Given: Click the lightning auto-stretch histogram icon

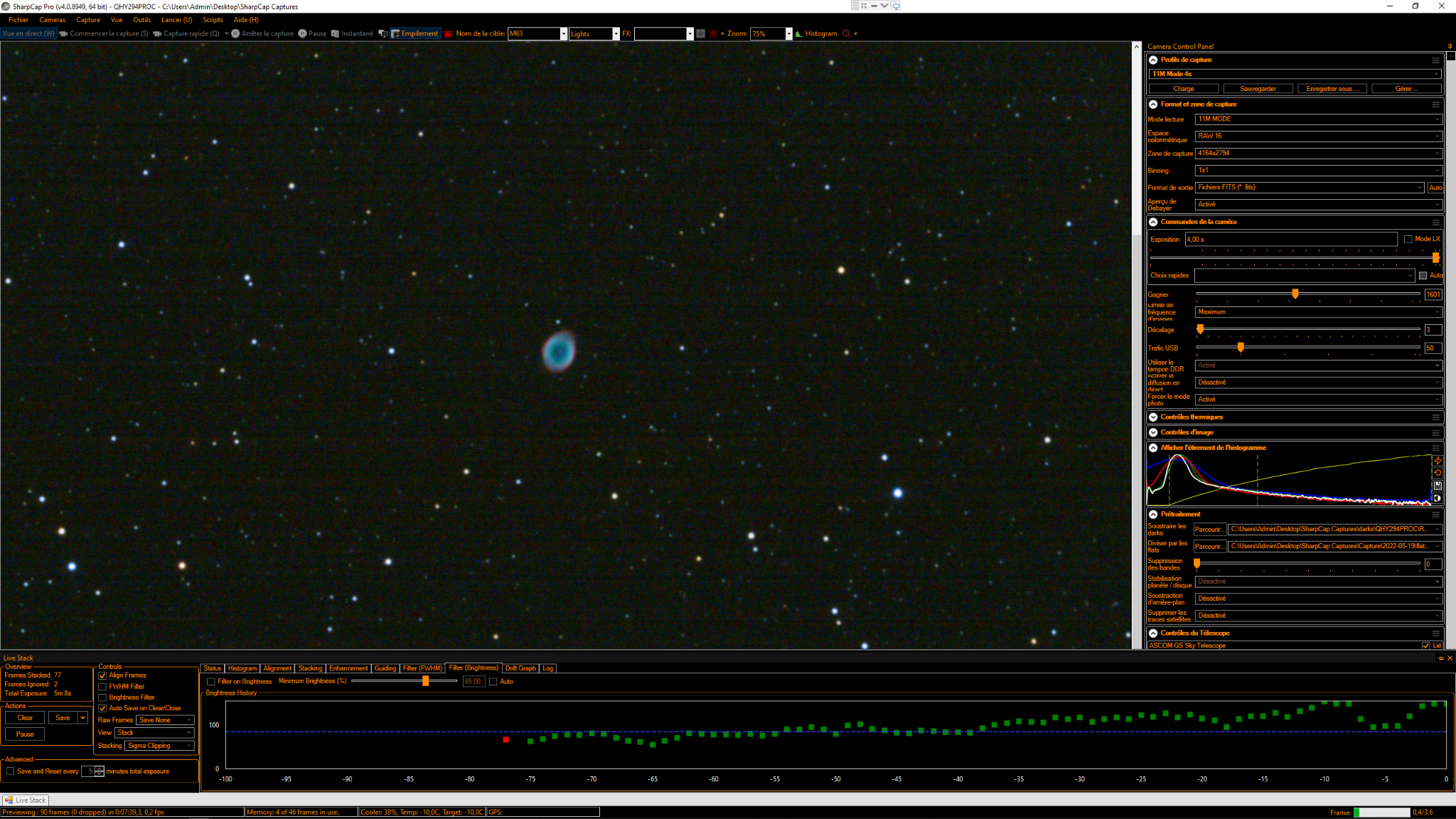Looking at the screenshot, I should (x=1438, y=461).
